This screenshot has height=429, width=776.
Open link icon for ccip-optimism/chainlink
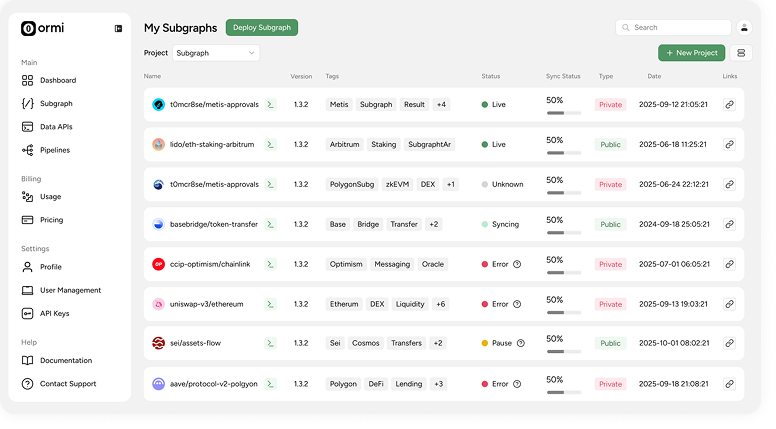click(x=729, y=264)
